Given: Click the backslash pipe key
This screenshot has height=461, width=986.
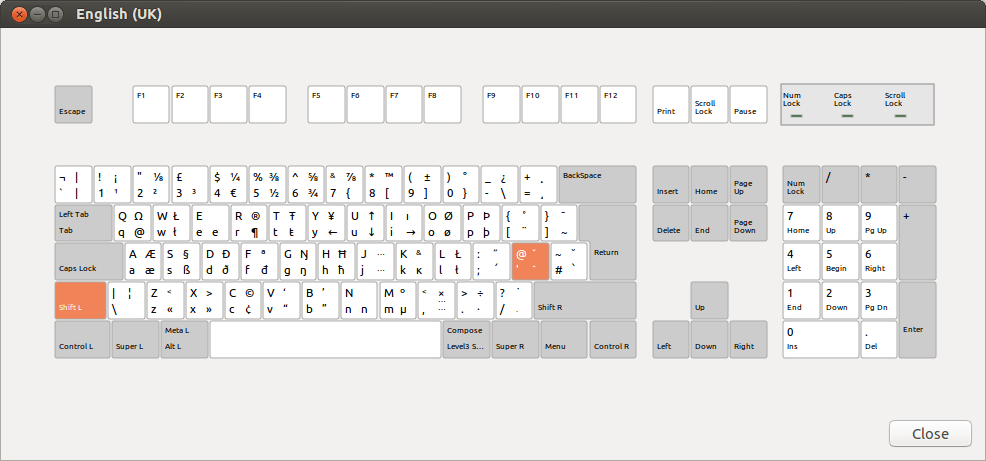Looking at the screenshot, I should (126, 301).
